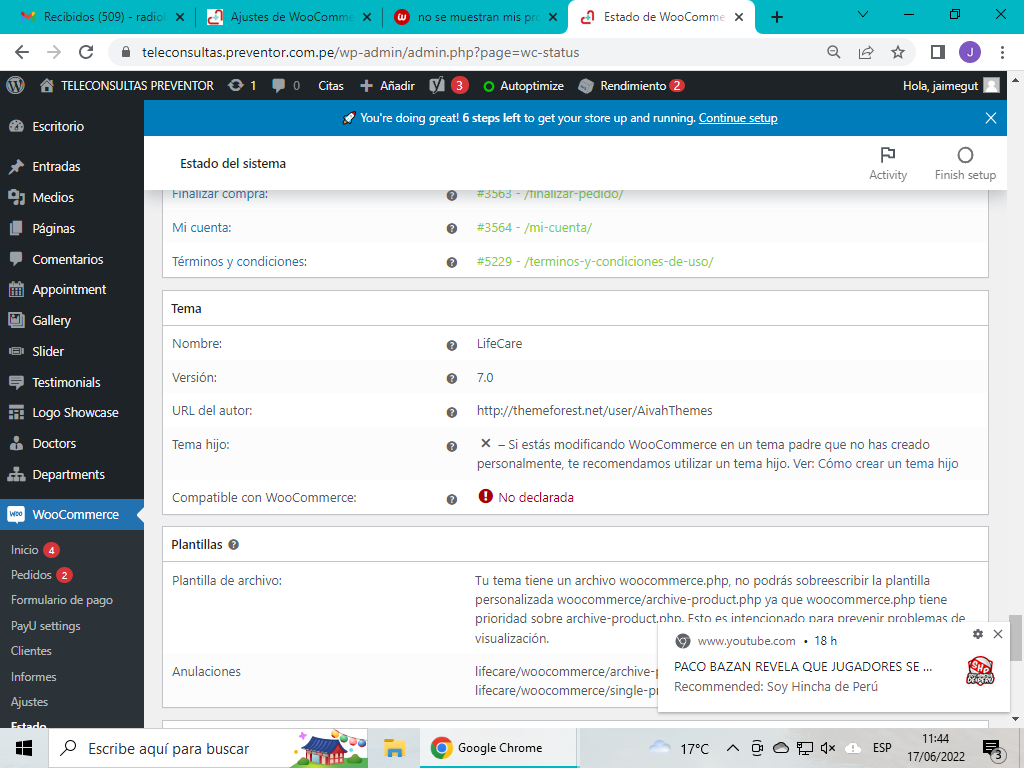The image size is (1024, 768).
Task: Click help icon beside URL del autor
Action: tap(451, 412)
